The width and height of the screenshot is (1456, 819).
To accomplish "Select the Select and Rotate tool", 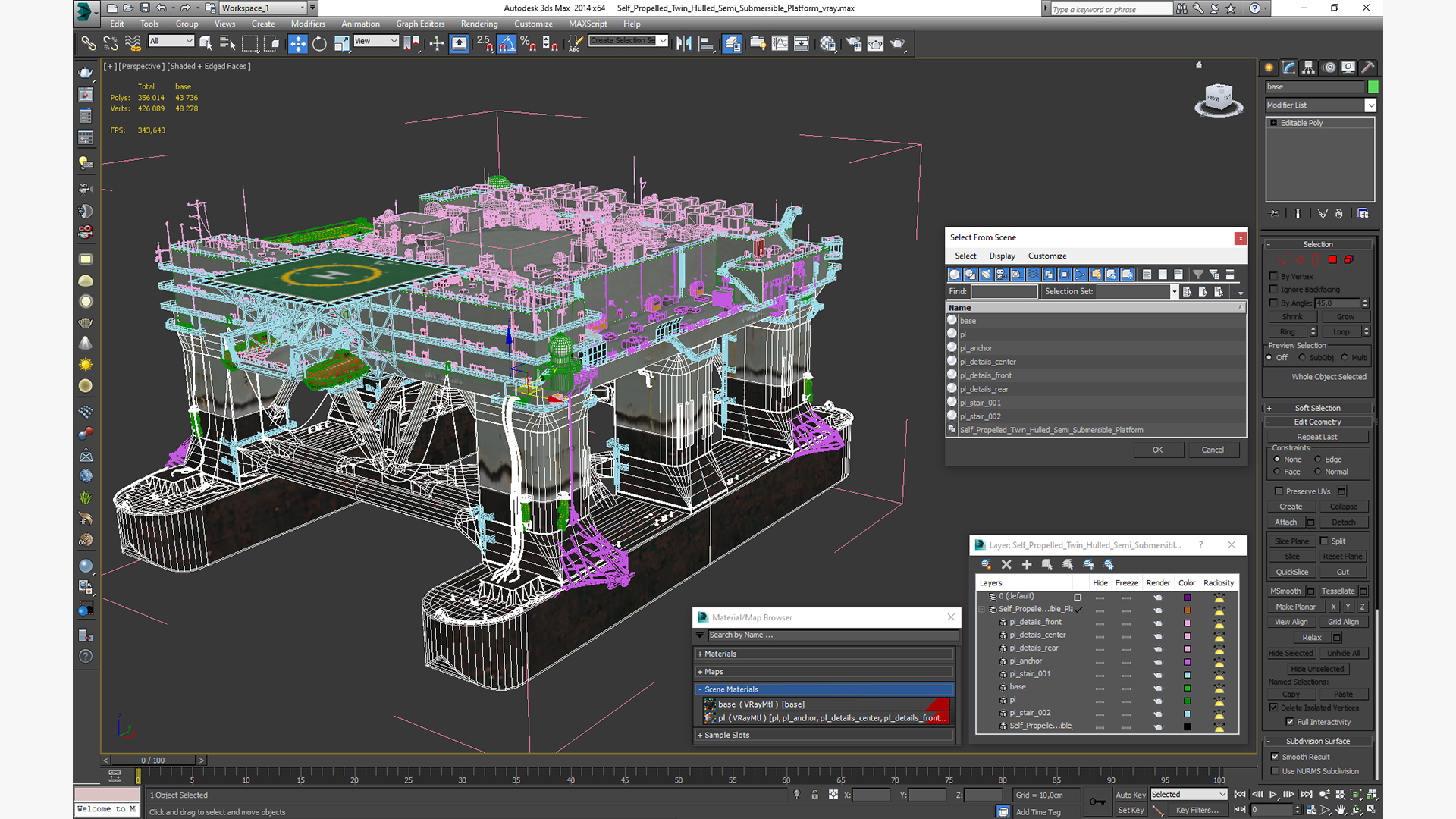I will 319,43.
